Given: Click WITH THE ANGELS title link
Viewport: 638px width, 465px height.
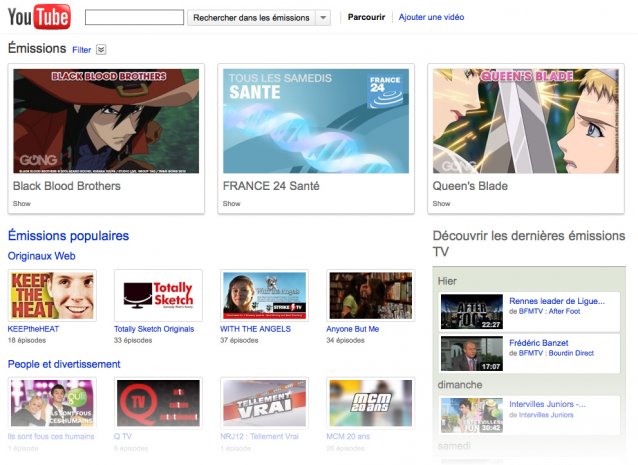Looking at the screenshot, I should click(256, 329).
